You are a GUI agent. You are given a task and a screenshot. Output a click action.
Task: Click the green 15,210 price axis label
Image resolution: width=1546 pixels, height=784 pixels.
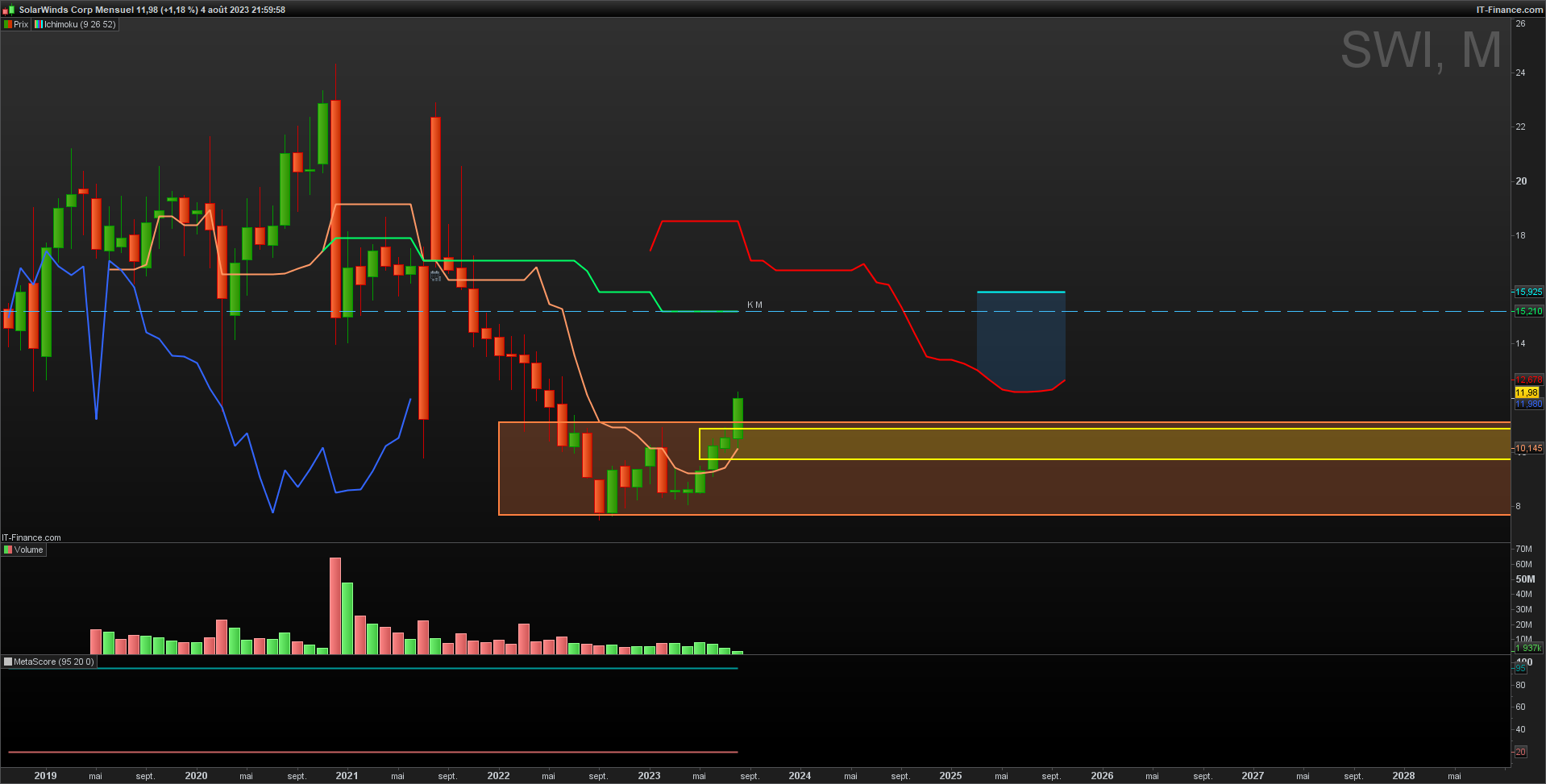(1528, 311)
